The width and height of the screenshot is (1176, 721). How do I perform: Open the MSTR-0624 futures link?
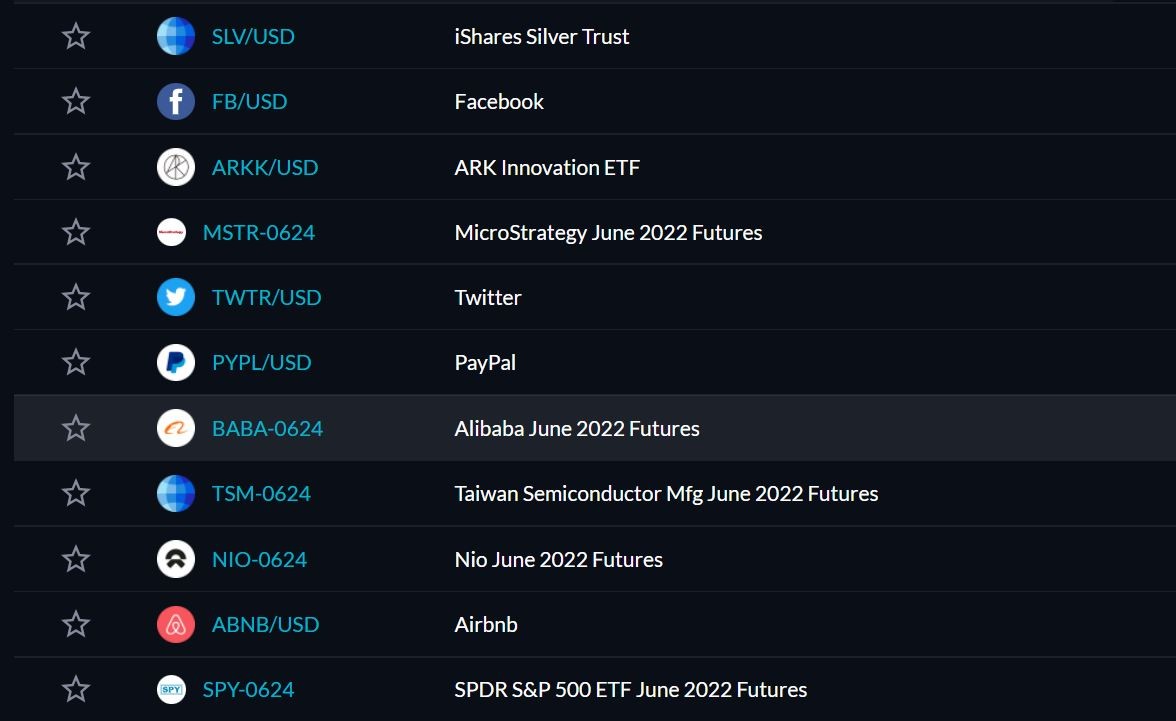[259, 233]
